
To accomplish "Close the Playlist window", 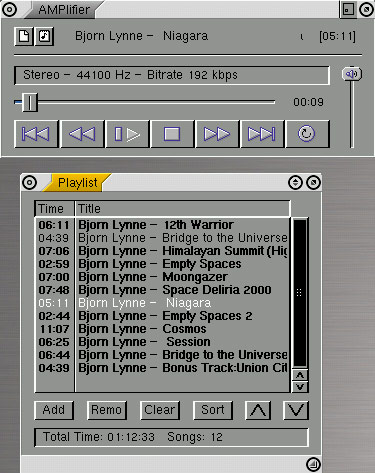I will 313,183.
